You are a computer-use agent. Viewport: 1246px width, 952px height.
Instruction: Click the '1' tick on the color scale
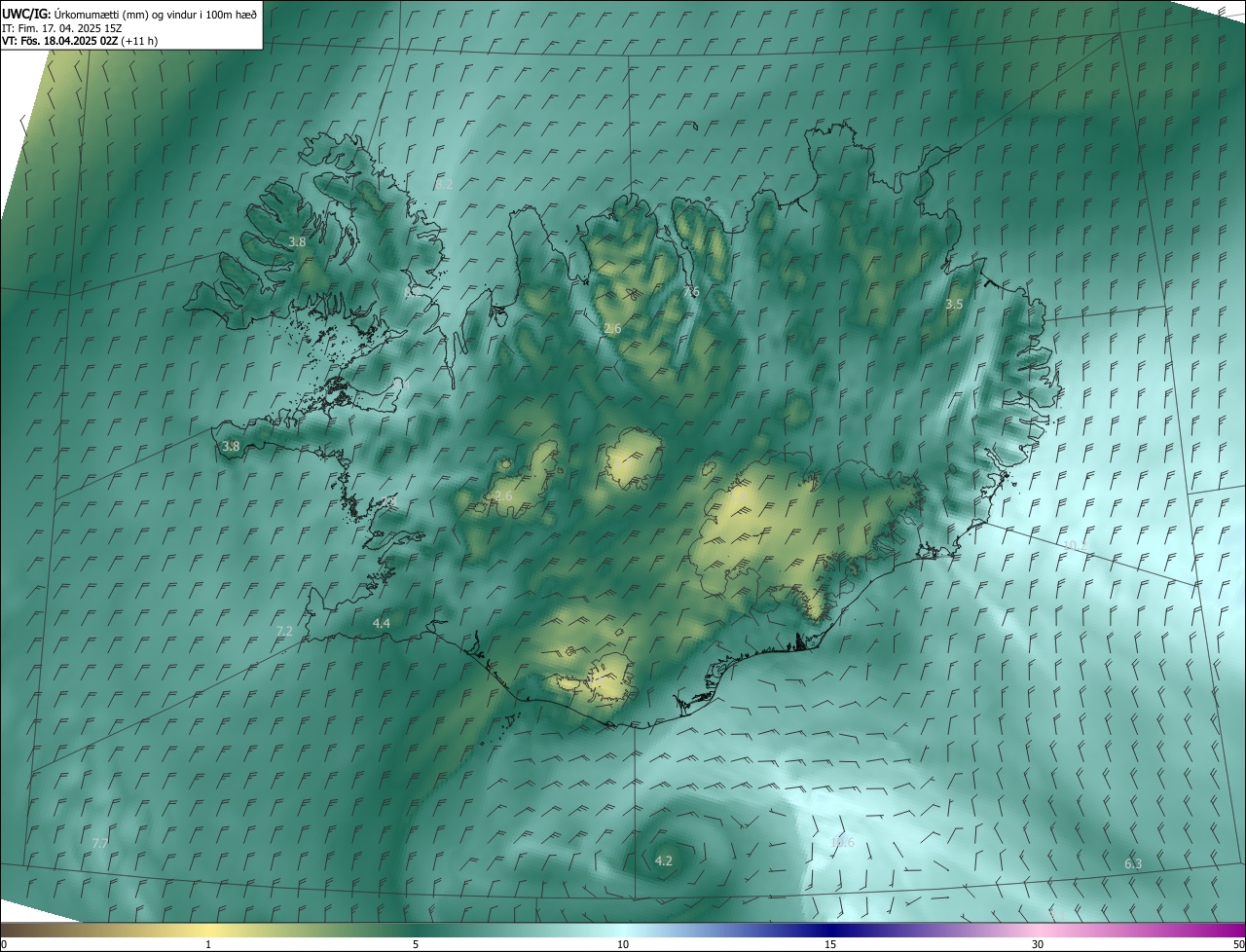208,944
